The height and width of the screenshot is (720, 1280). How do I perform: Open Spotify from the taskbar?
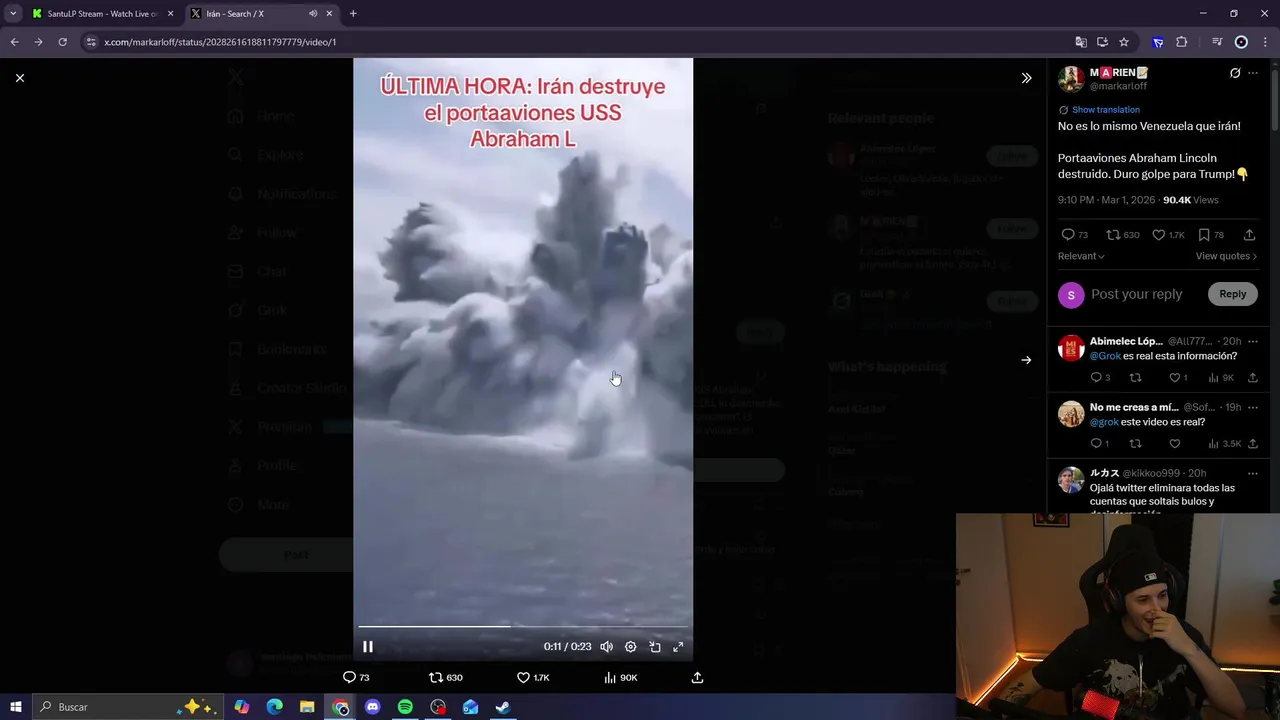(405, 707)
